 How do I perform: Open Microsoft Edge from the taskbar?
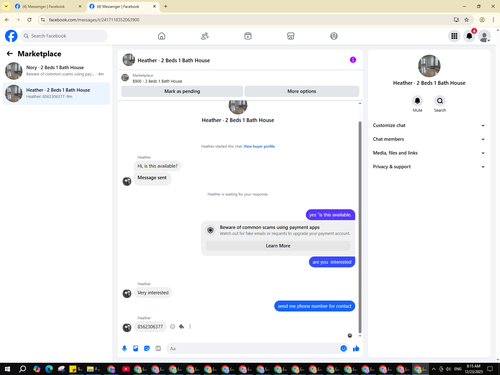tap(49, 369)
